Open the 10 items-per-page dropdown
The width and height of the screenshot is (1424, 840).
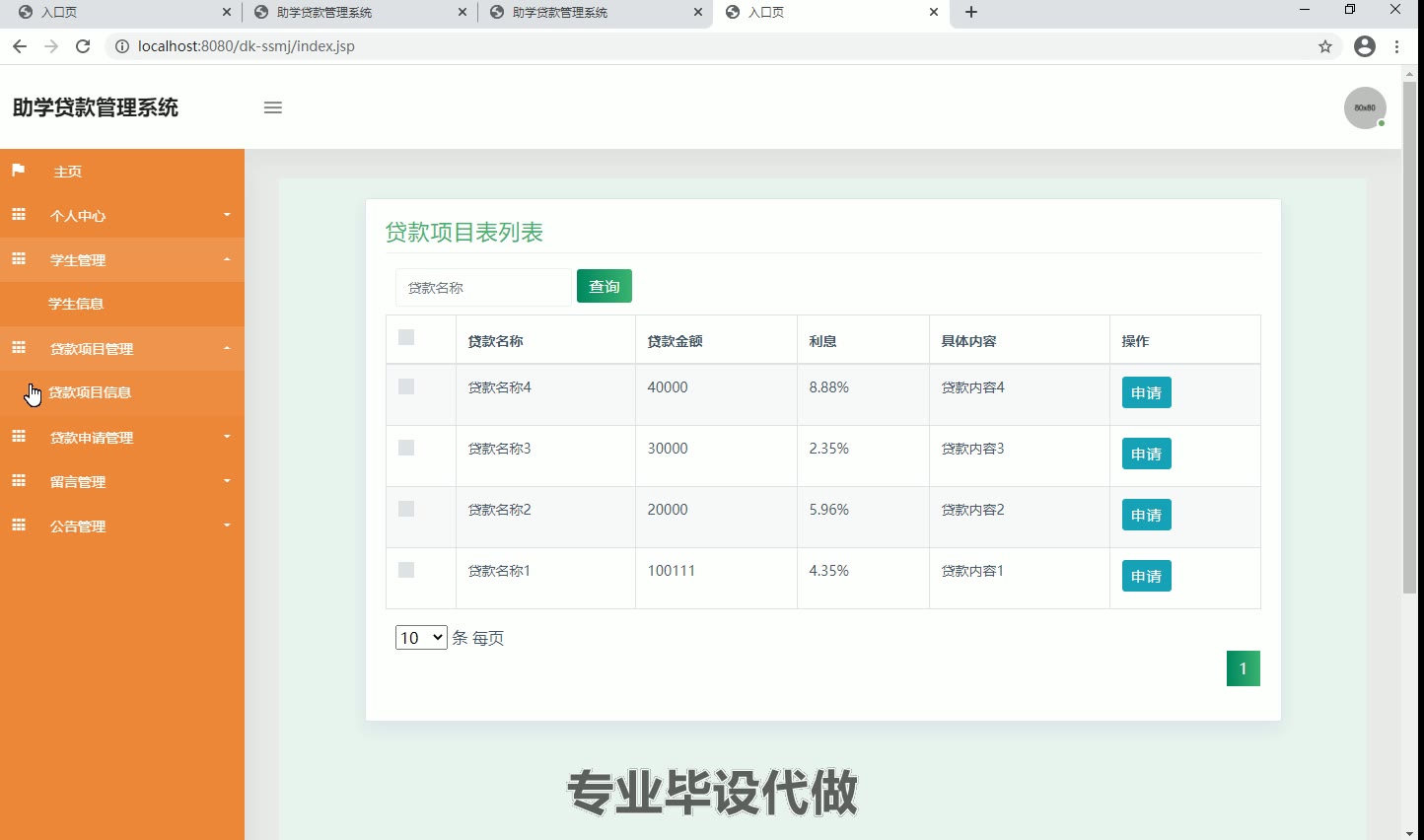tap(421, 638)
